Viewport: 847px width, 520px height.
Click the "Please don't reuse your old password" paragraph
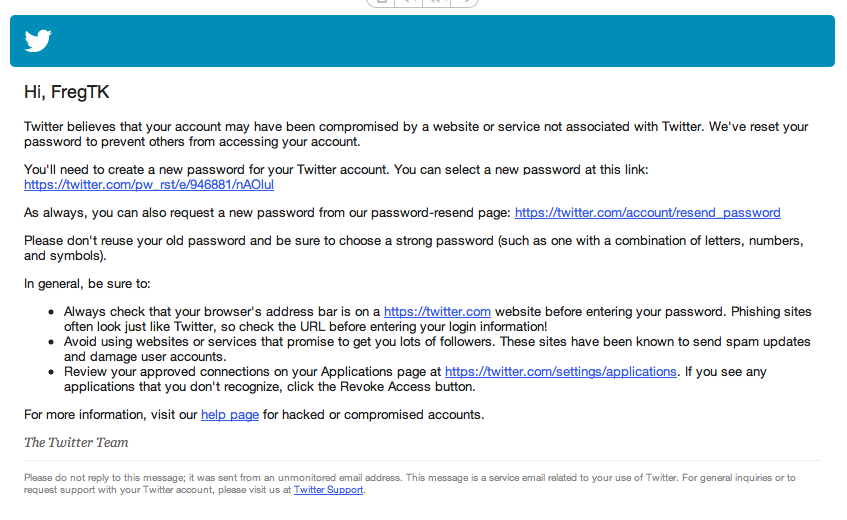(414, 248)
